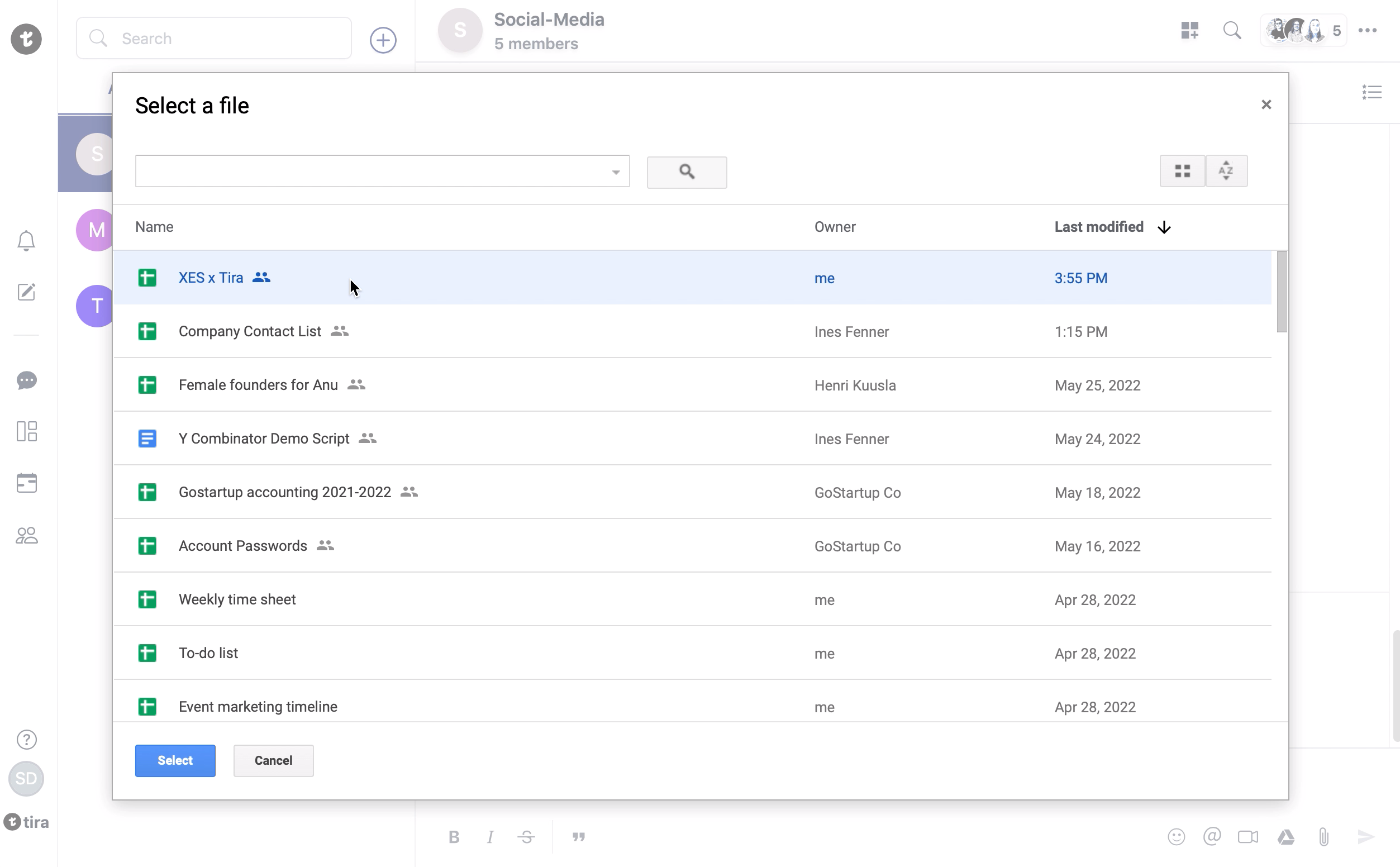Sort files by the Owner column header
Screen dimensions: 1400x867
834,227
